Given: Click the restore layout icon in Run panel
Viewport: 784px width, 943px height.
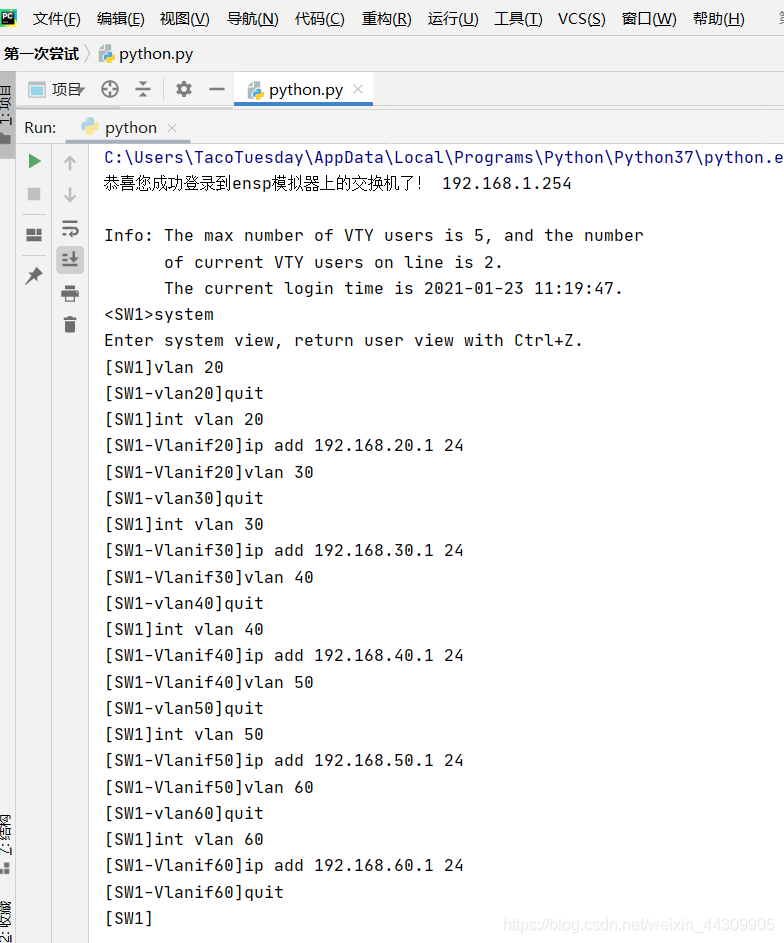Looking at the screenshot, I should coord(34,235).
